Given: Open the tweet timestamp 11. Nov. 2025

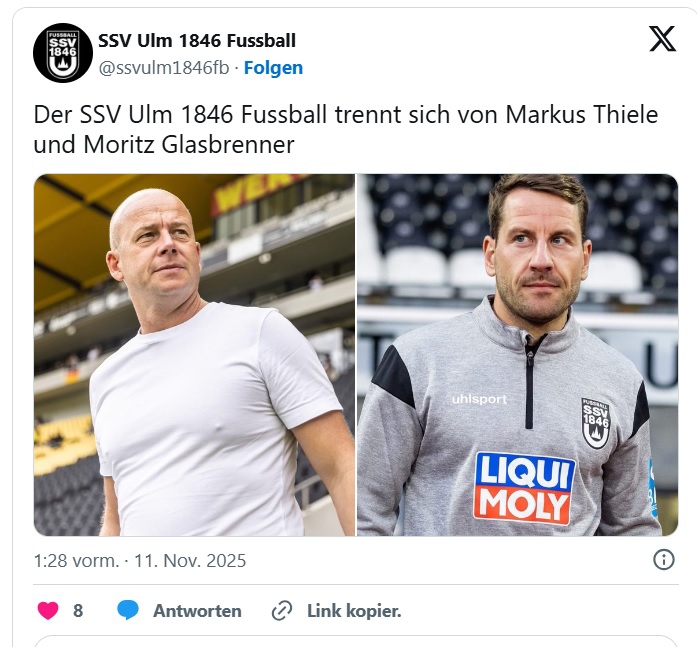Looking at the screenshot, I should 190,561.
